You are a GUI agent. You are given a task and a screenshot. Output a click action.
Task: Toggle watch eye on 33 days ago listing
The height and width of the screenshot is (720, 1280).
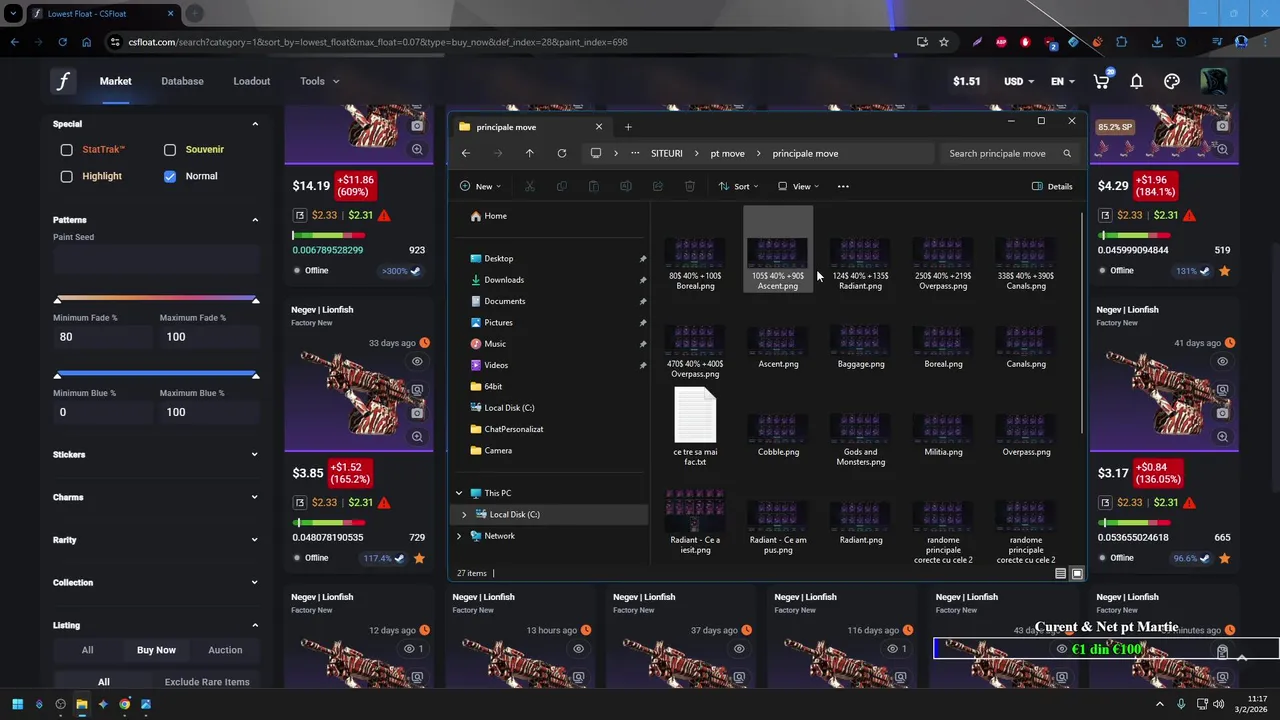[417, 362]
